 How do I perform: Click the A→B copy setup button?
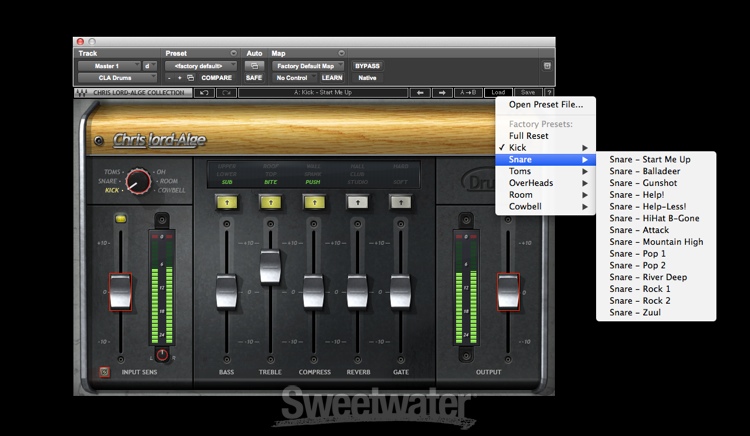point(468,93)
